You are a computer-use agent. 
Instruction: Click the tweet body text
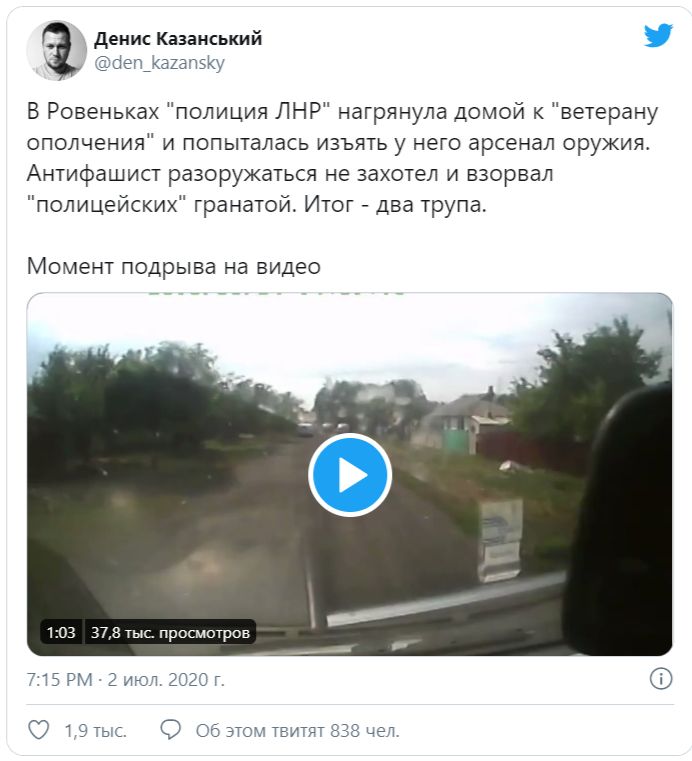342,158
